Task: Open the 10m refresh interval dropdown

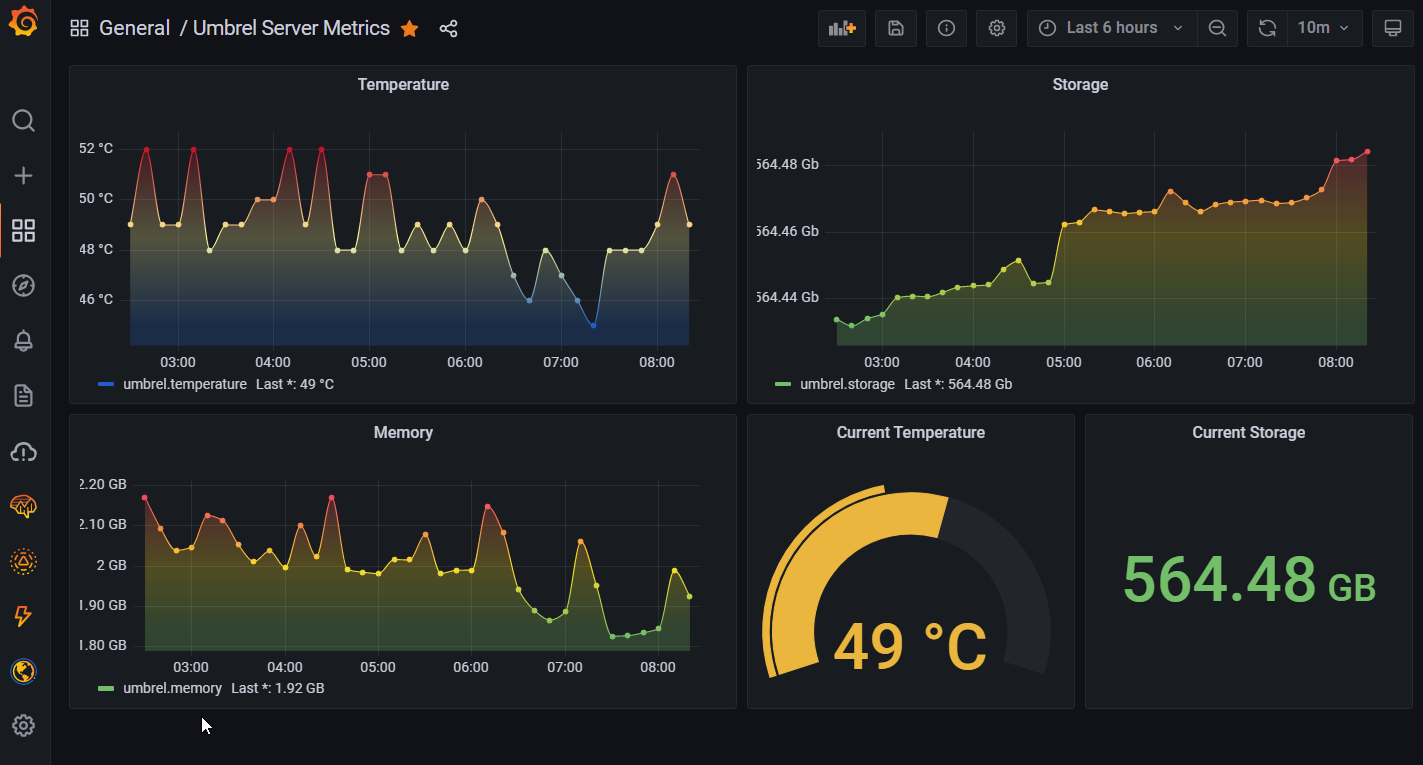Action: [x=1324, y=28]
